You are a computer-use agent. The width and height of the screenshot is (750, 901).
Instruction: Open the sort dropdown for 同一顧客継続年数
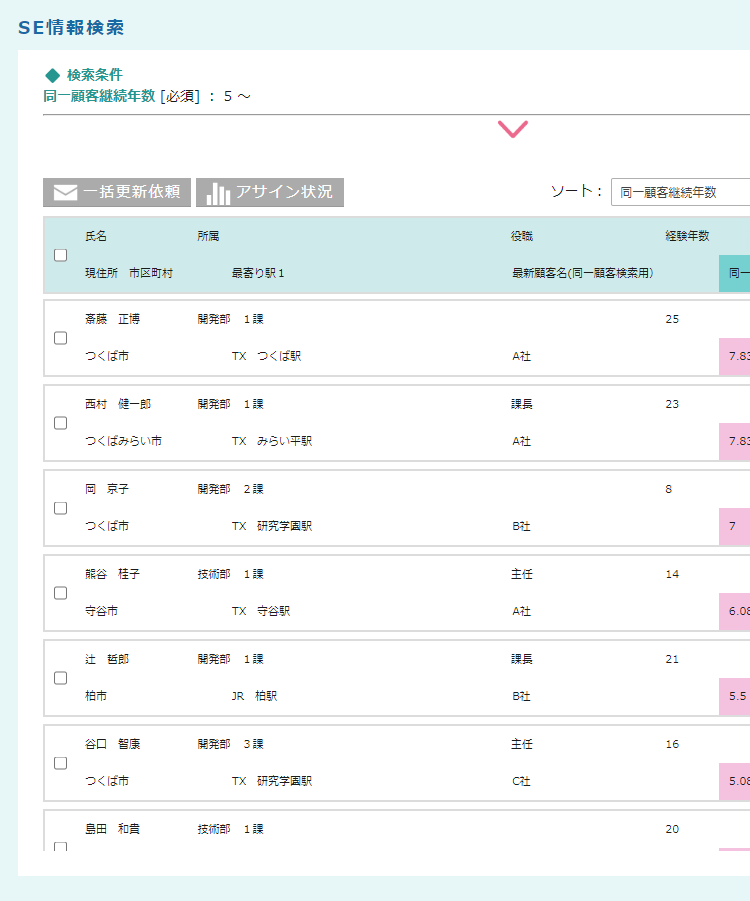click(680, 192)
